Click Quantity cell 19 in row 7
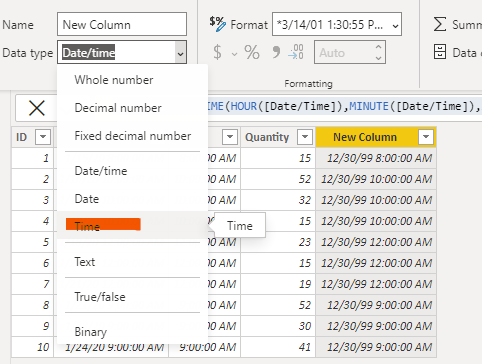The width and height of the screenshot is (482, 364). (x=278, y=284)
